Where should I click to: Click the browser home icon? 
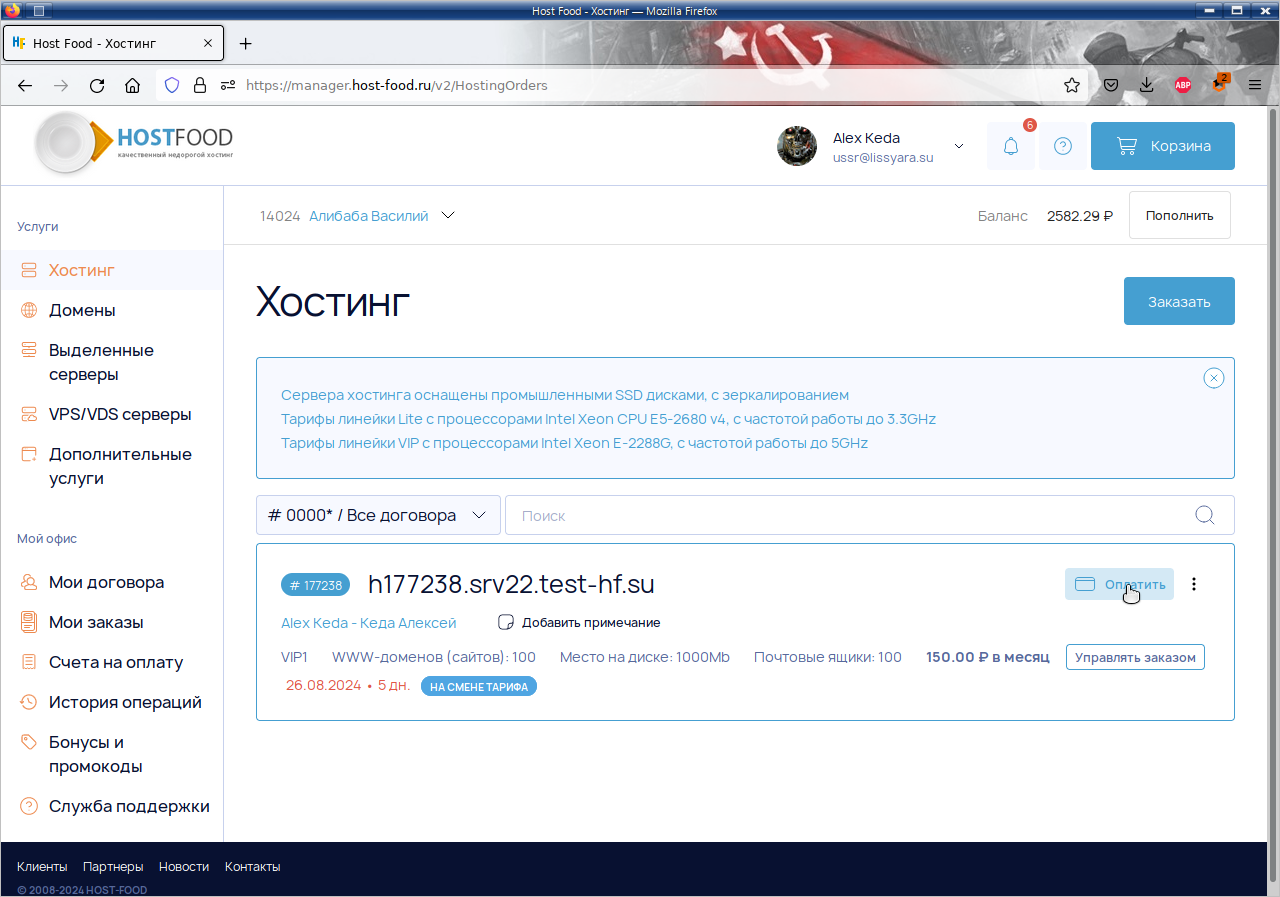click(x=132, y=86)
